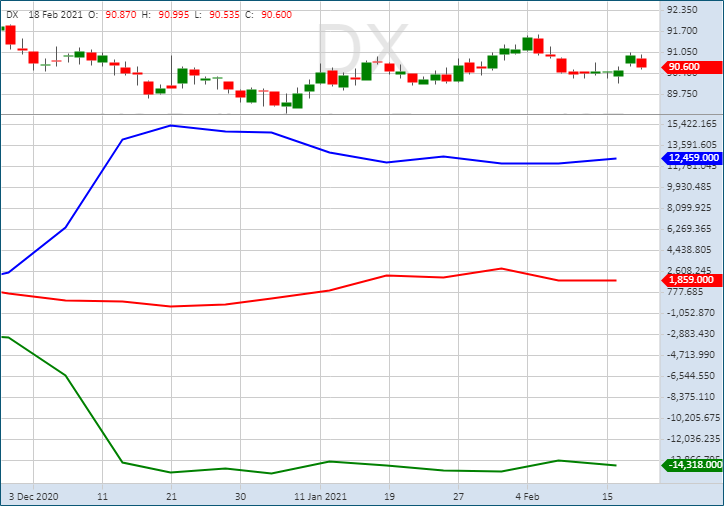Click the 89.750 price axis label
This screenshot has width=724, height=506.
(x=682, y=94)
